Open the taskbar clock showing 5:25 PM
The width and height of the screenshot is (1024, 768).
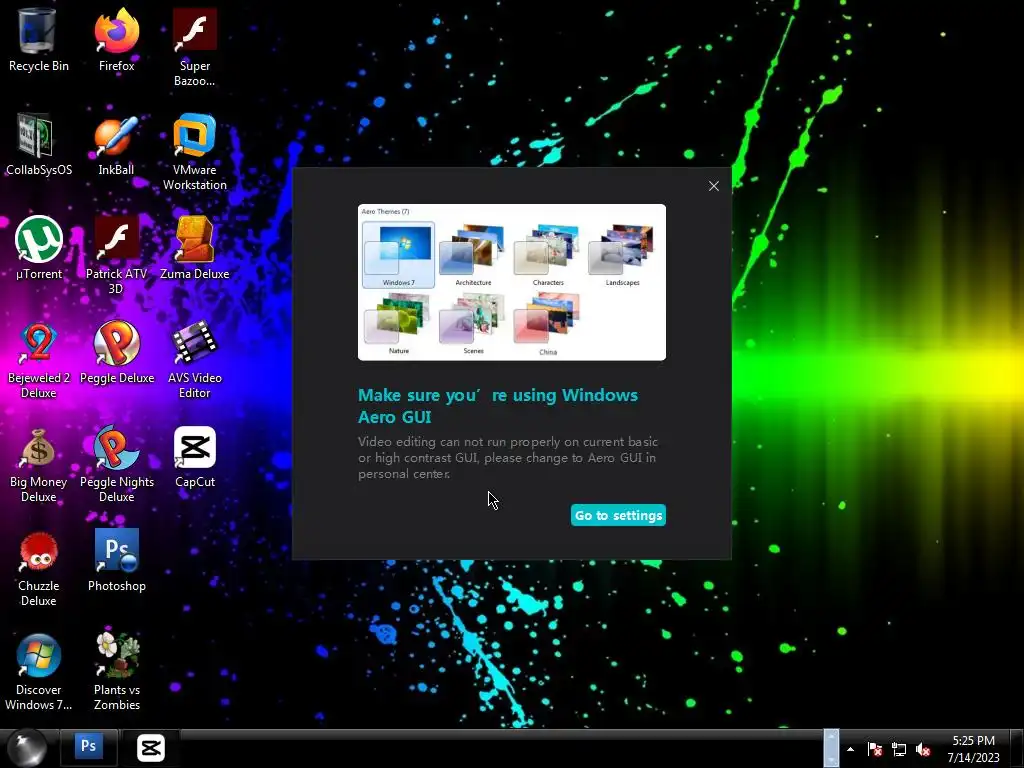pyautogui.click(x=973, y=748)
